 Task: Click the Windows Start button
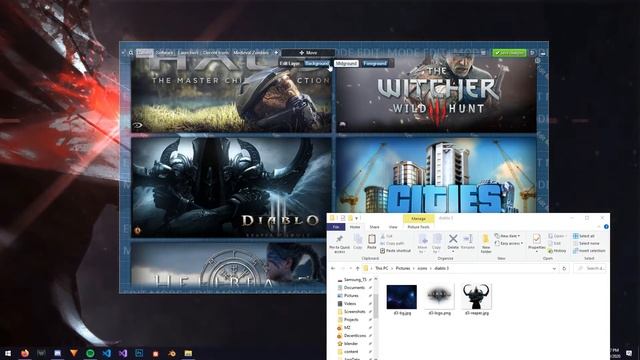click(8, 353)
